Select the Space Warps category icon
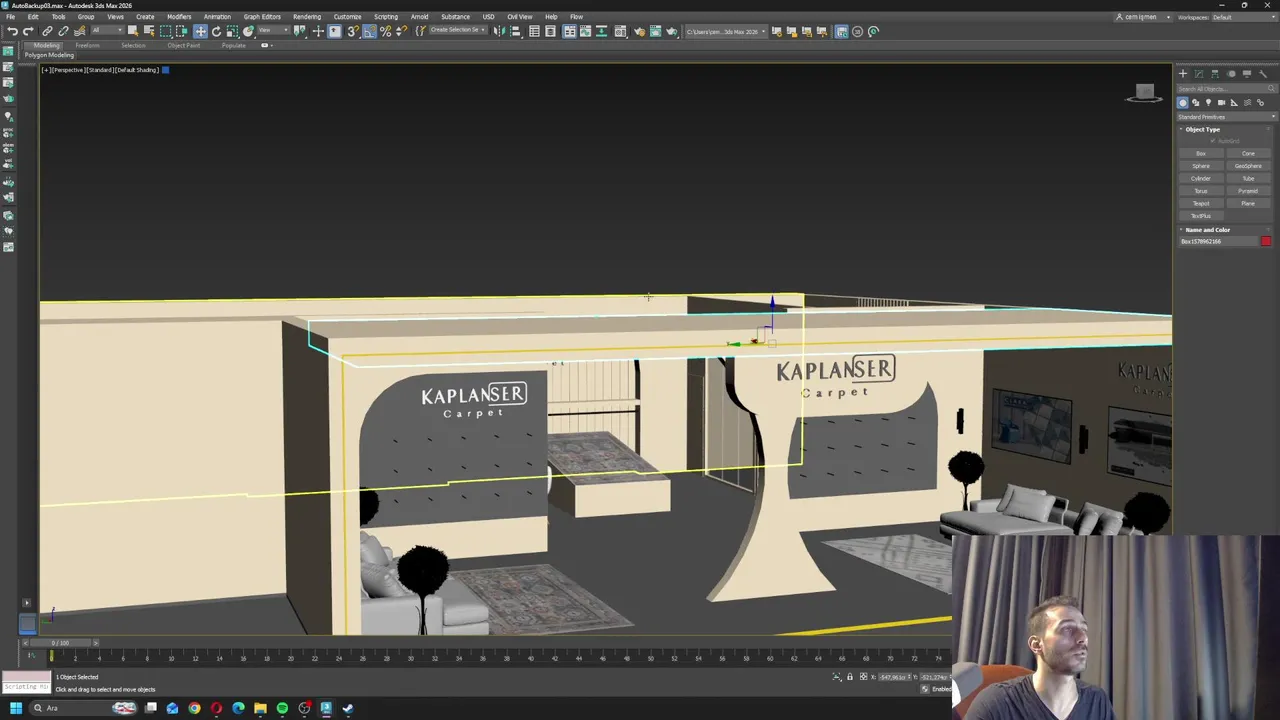Viewport: 1280px width, 720px height. 1247,103
